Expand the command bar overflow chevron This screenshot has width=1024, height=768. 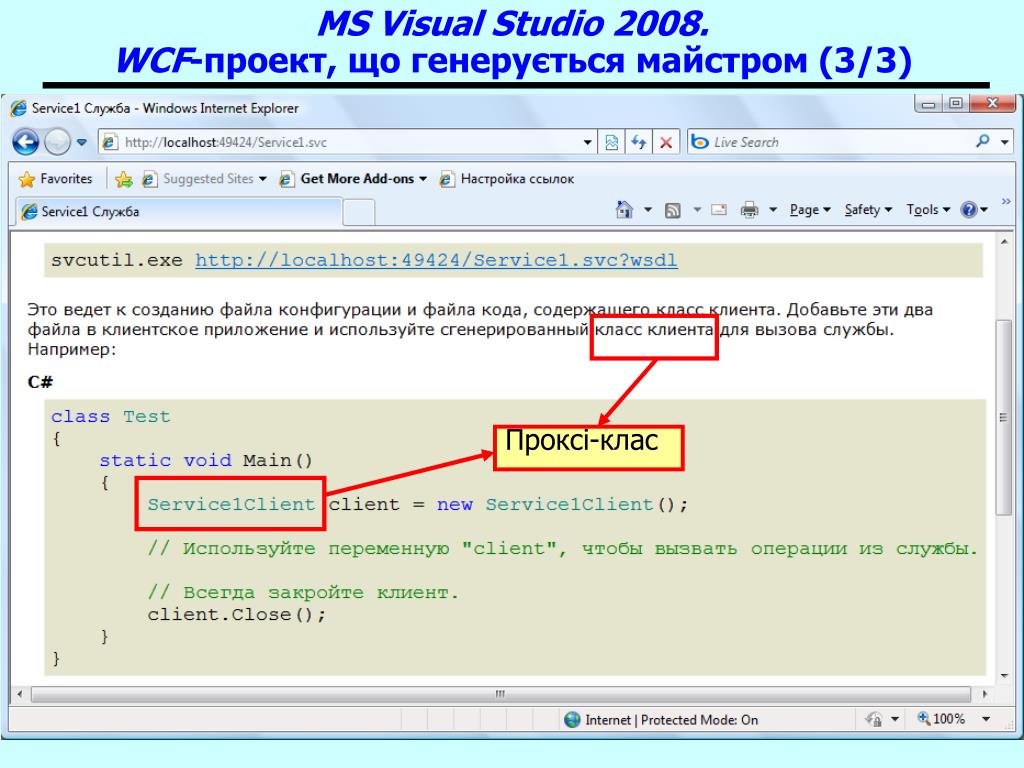click(x=1006, y=202)
